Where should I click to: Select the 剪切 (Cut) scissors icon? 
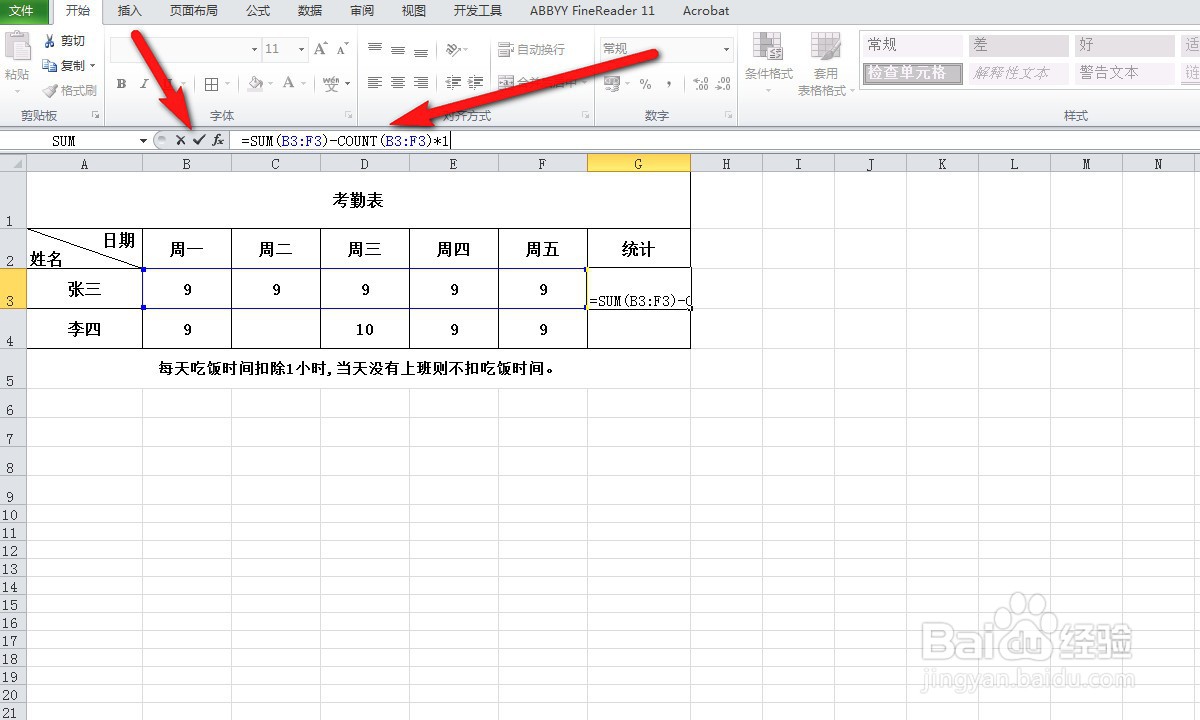coord(49,40)
